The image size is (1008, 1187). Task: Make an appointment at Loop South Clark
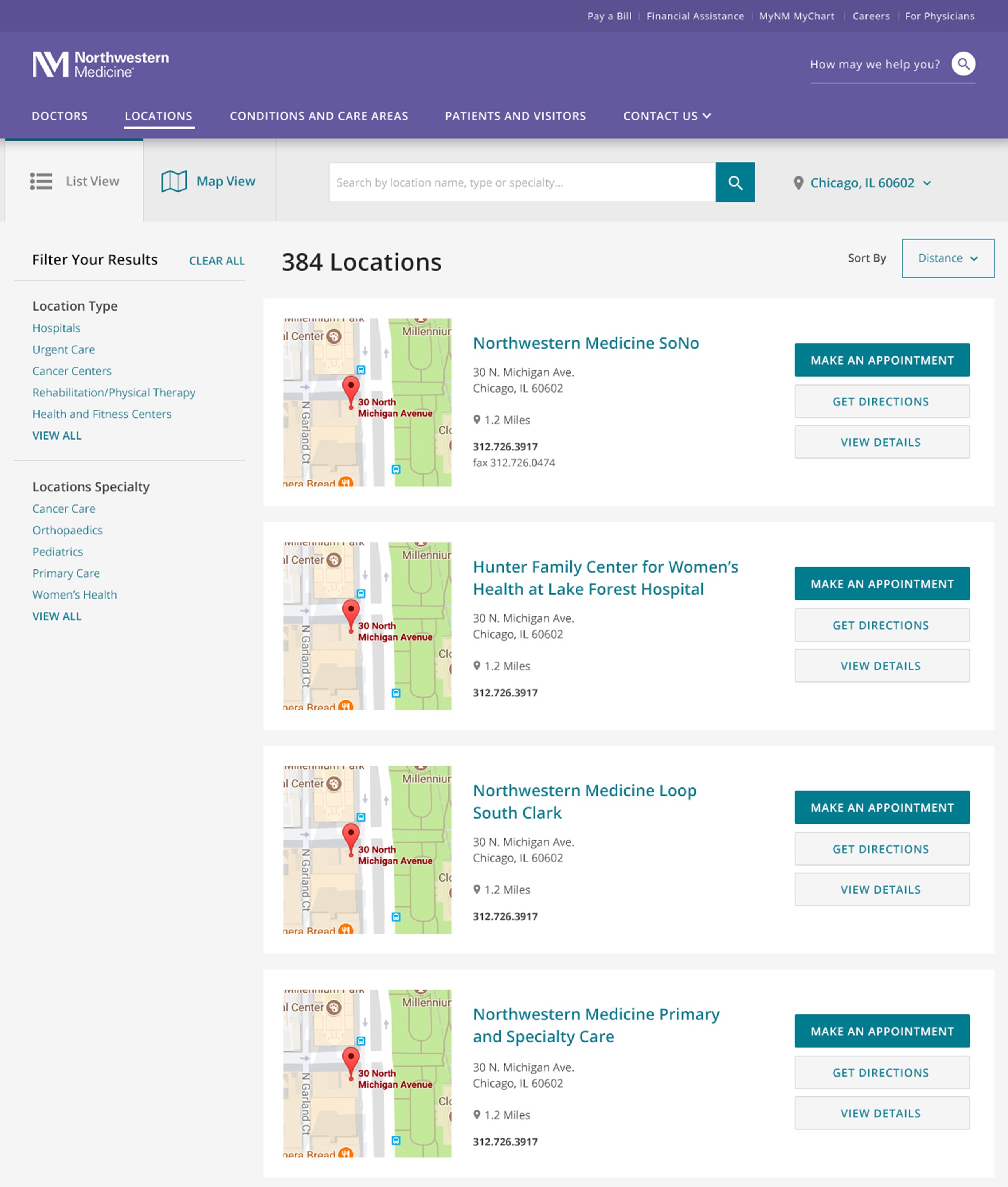pyautogui.click(x=882, y=807)
